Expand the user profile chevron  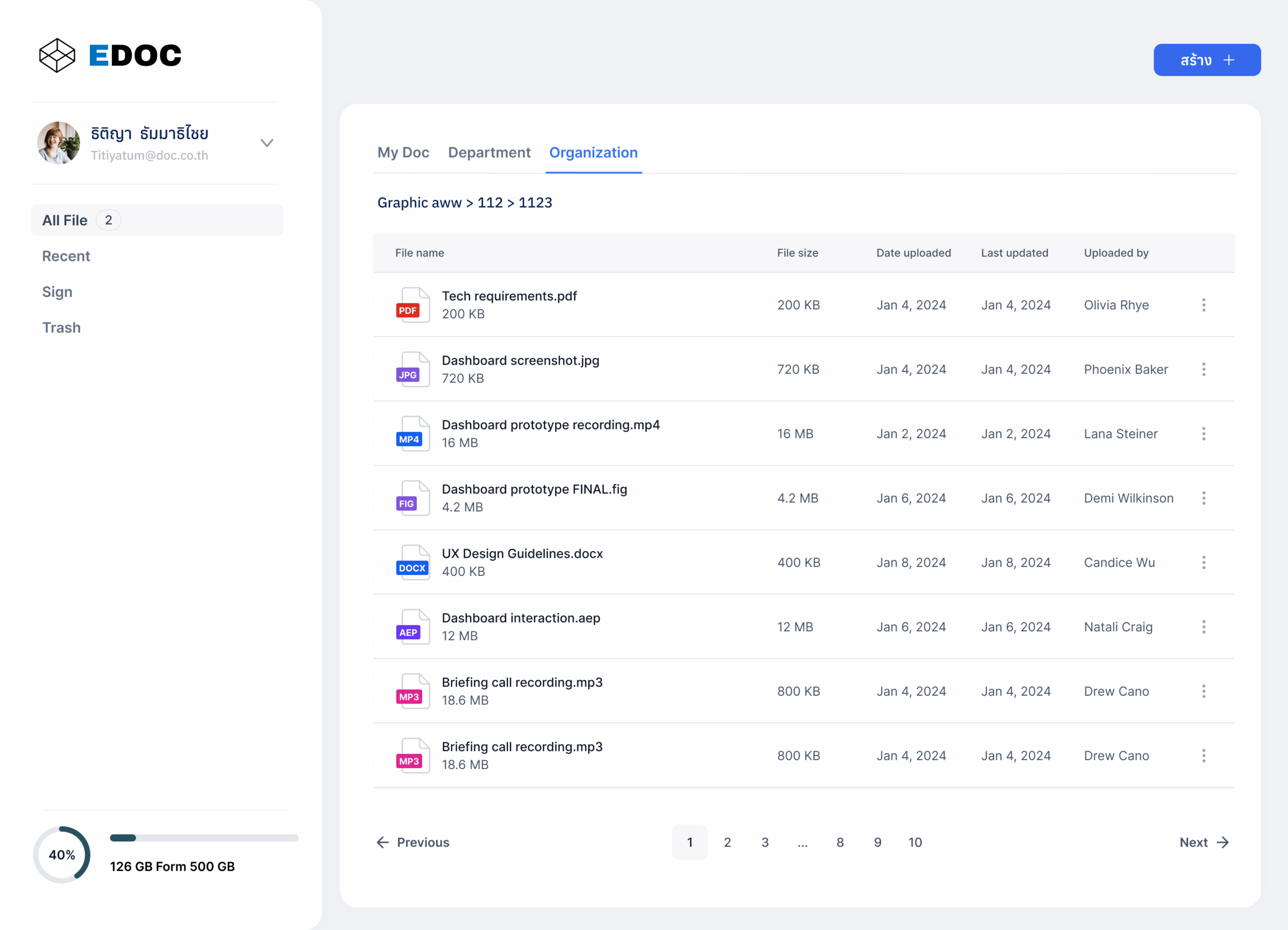tap(267, 143)
